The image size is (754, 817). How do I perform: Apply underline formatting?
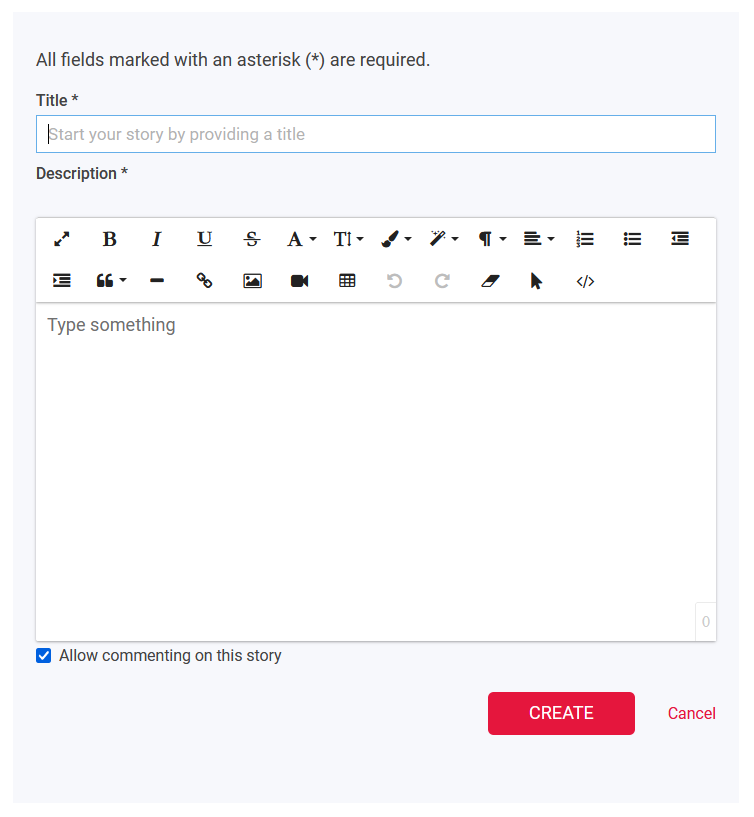204,239
